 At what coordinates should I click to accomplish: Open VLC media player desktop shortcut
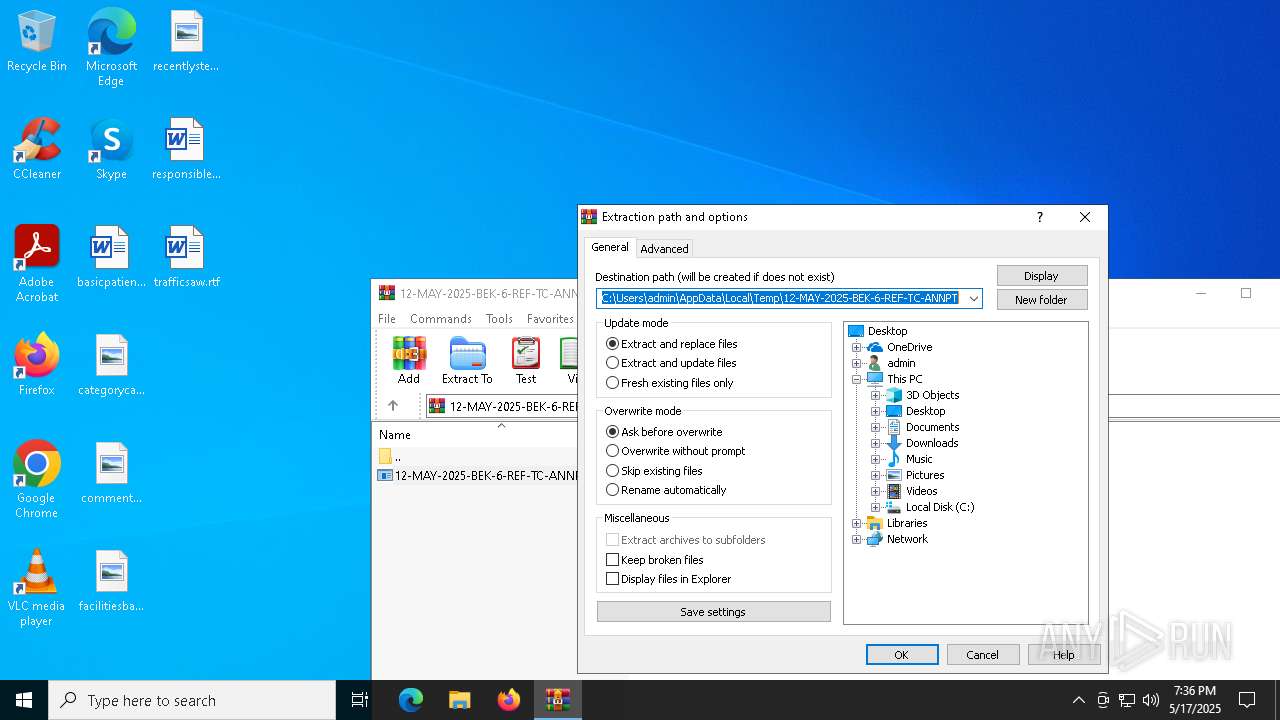pos(37,588)
